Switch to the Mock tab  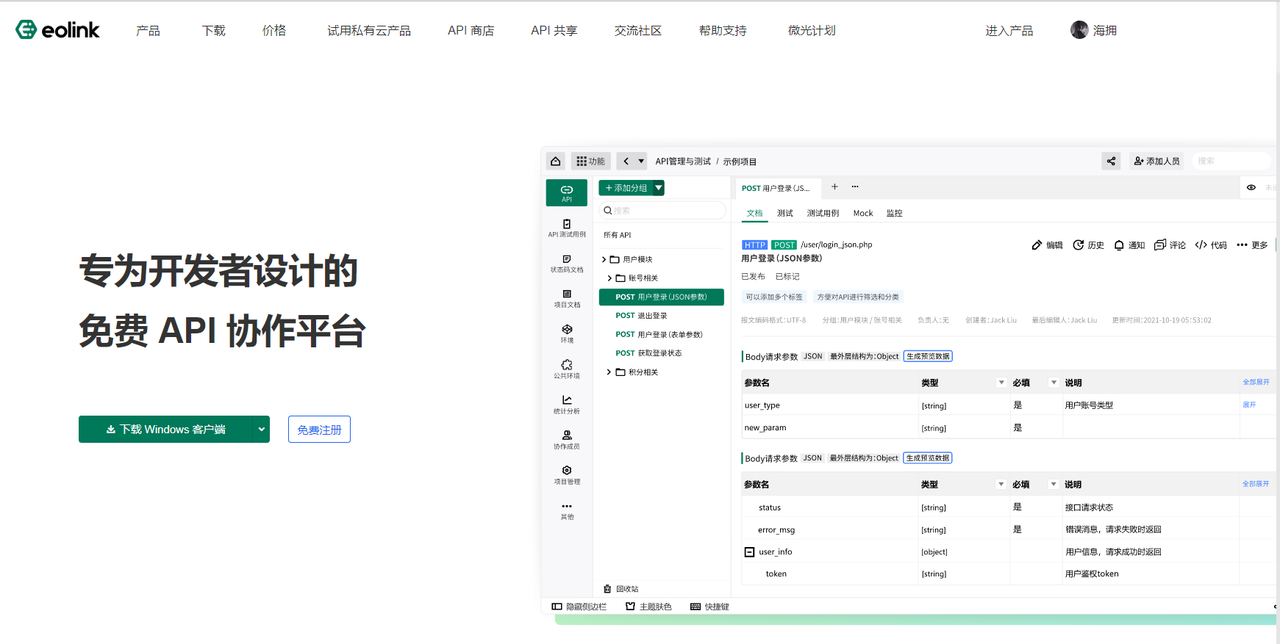tap(862, 212)
